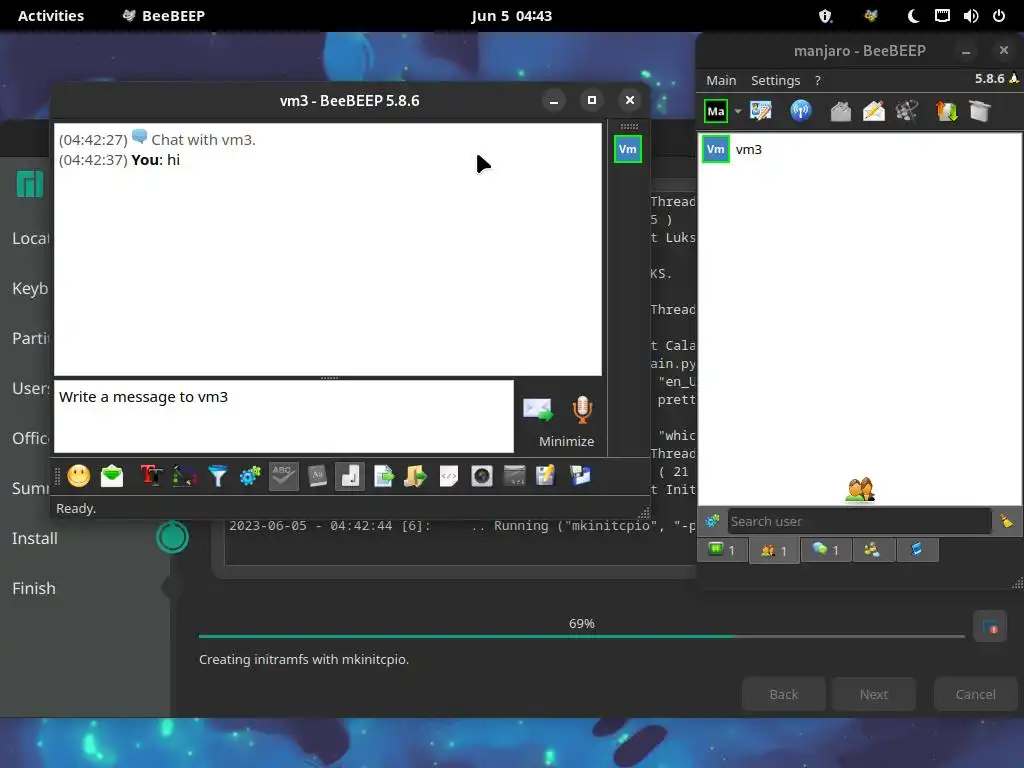Click the BeeBEEP bee tray icon
The image size is (1024, 768).
tap(871, 16)
